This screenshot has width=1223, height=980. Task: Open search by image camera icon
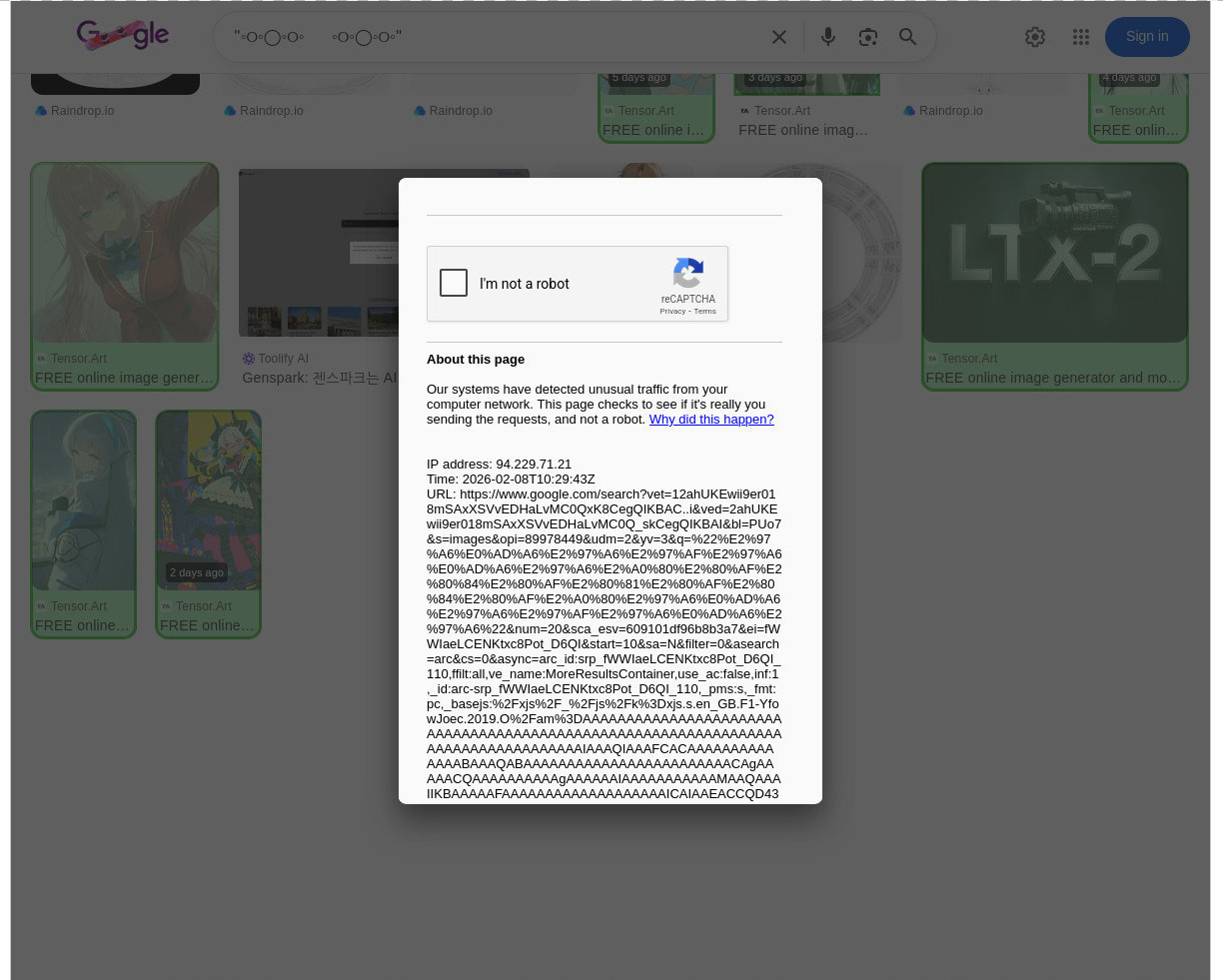868,37
